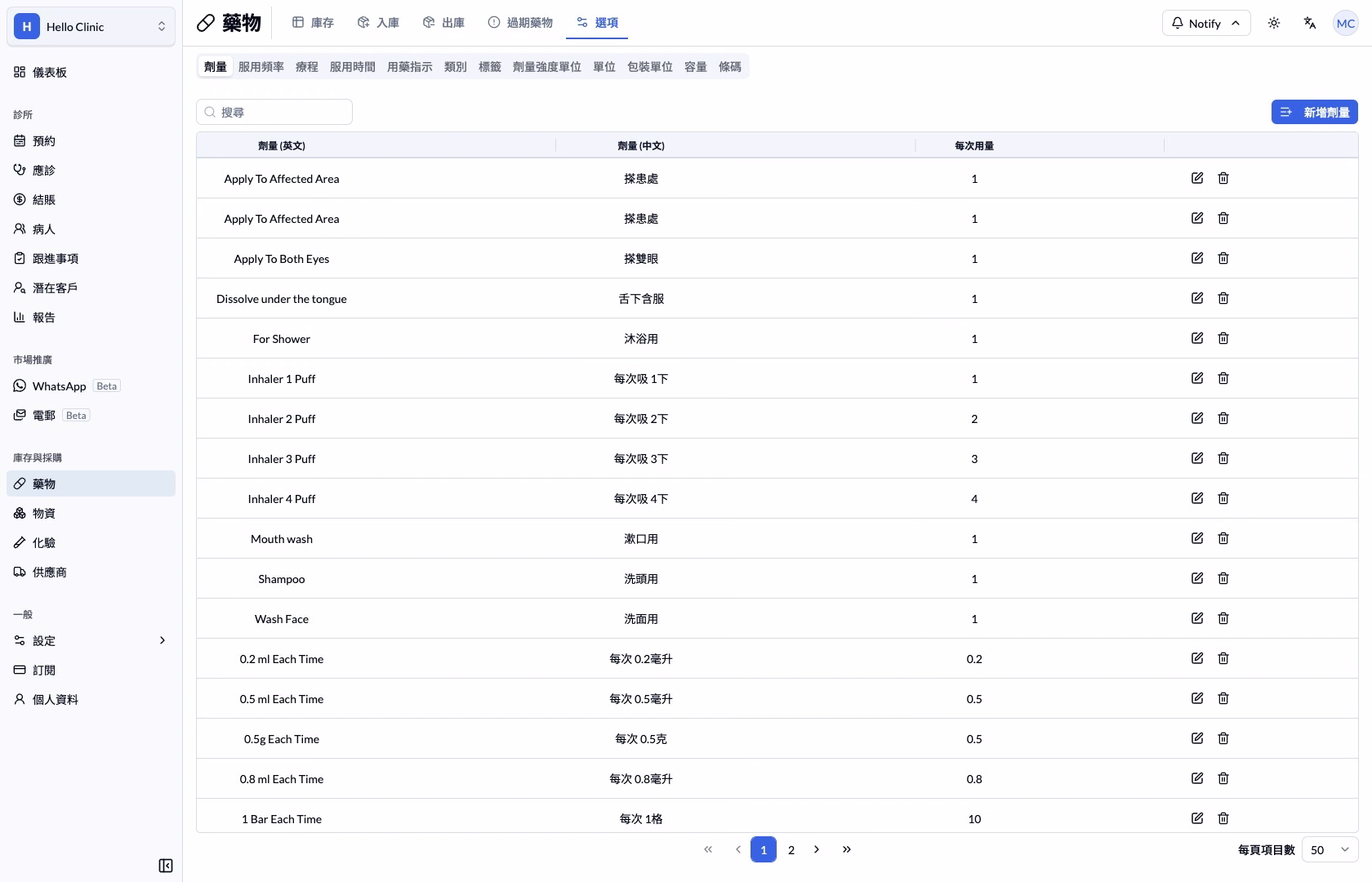Image resolution: width=1372 pixels, height=882 pixels.
Task: Jump to last page with double-arrow
Action: tap(847, 849)
